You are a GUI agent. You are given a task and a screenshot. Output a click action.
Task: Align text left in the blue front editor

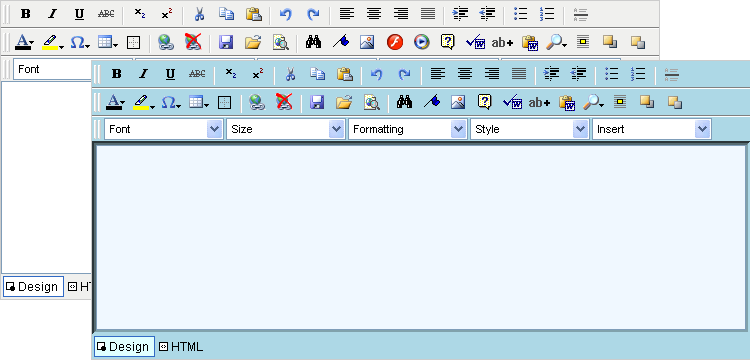point(438,74)
